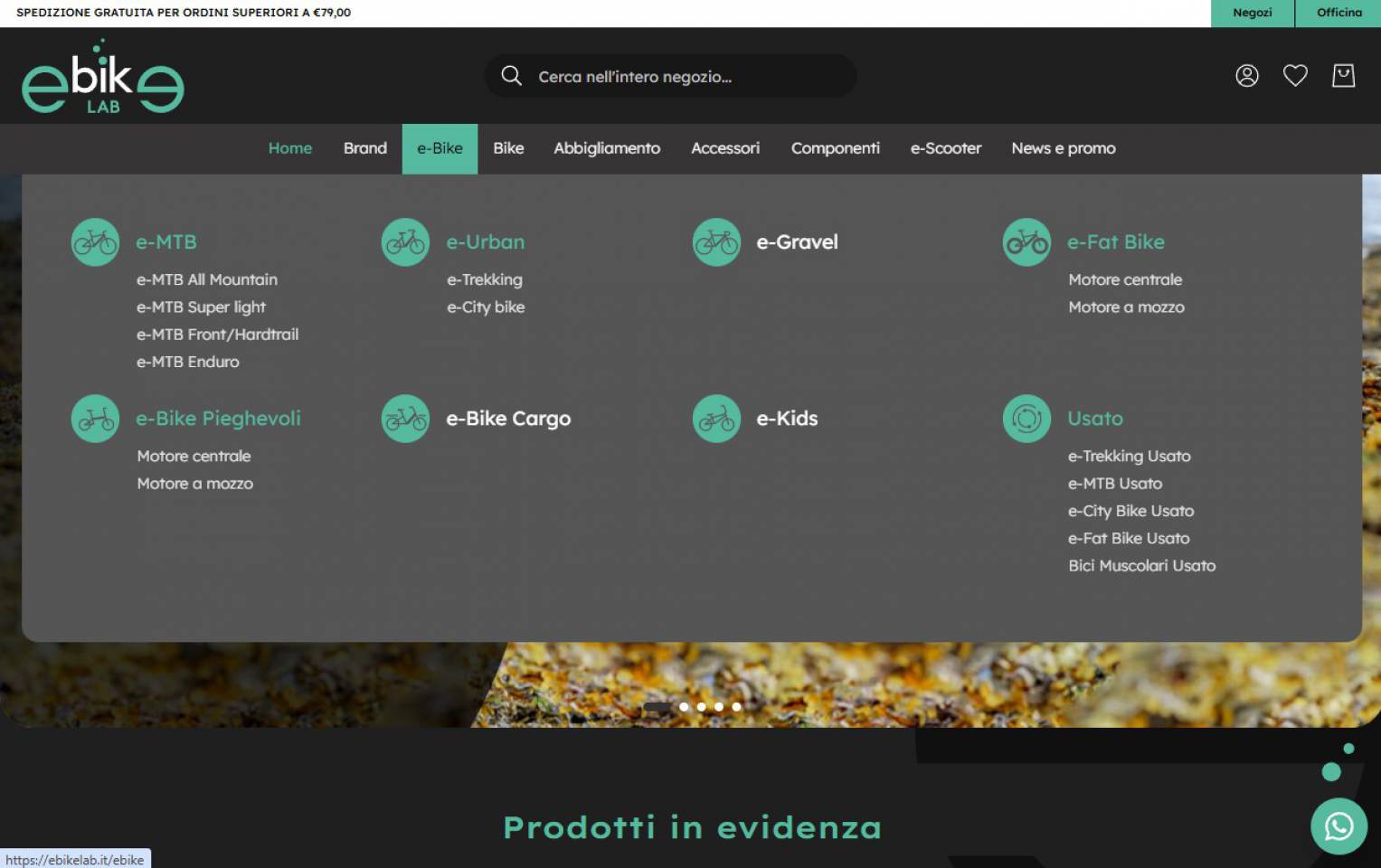Image resolution: width=1381 pixels, height=868 pixels.
Task: Open the Usato heading
Action: point(1095,419)
